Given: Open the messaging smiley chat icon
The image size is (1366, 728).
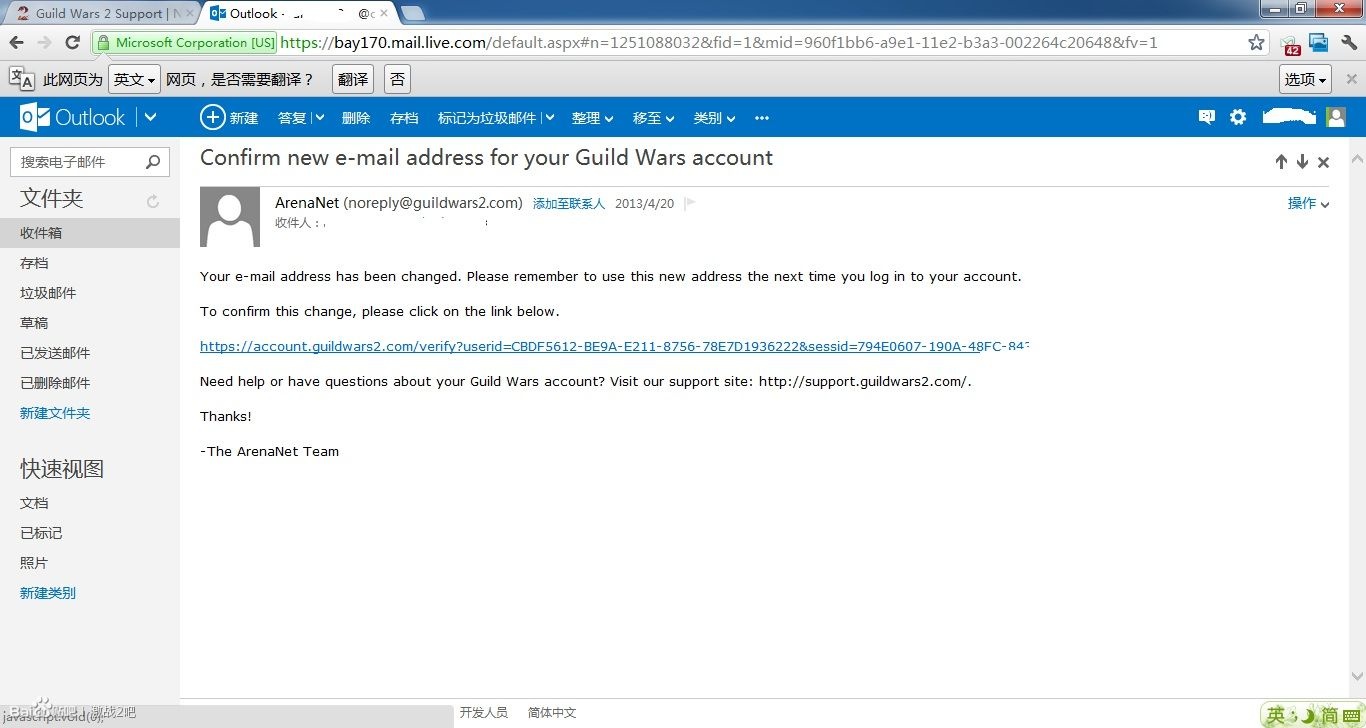Looking at the screenshot, I should (1207, 117).
